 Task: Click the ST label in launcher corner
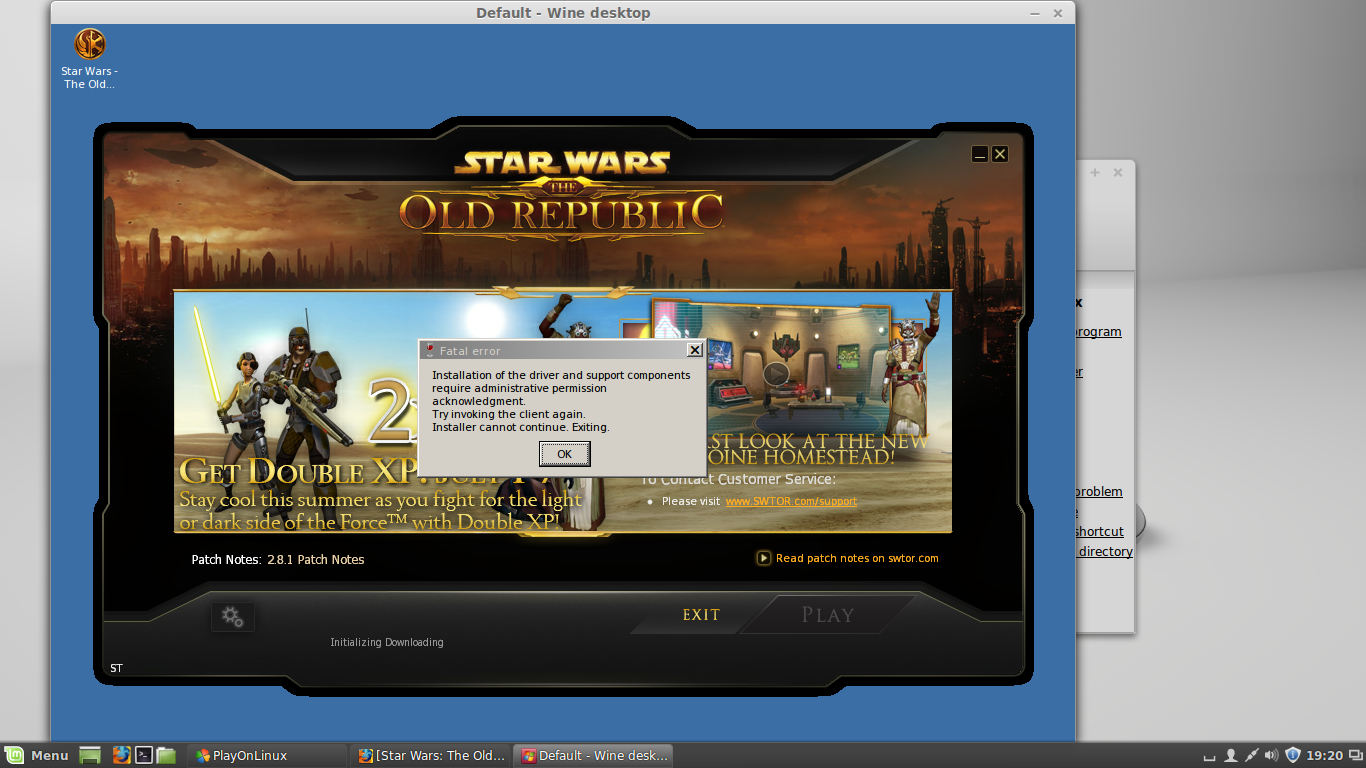click(116, 668)
